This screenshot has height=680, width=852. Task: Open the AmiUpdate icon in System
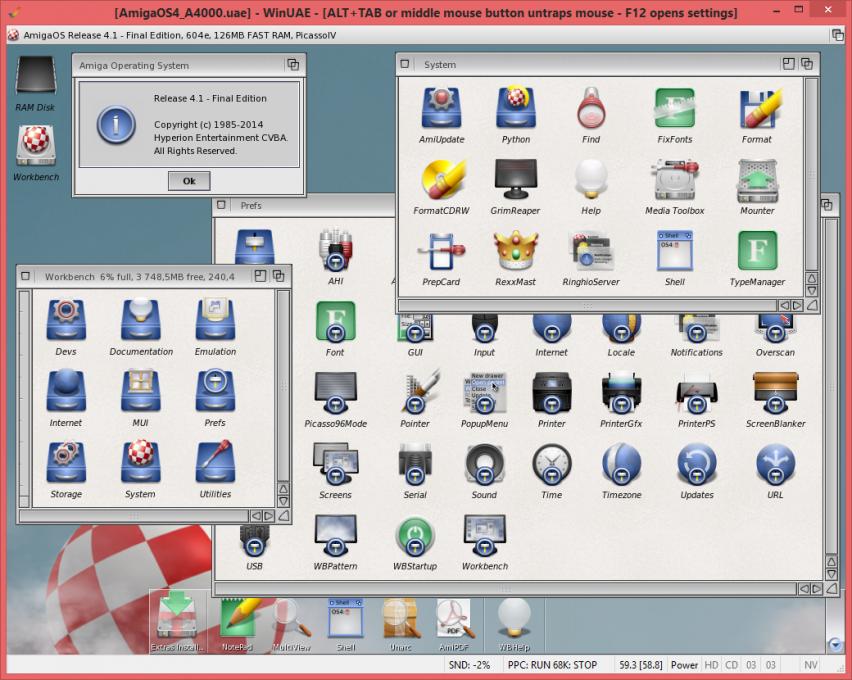click(441, 110)
